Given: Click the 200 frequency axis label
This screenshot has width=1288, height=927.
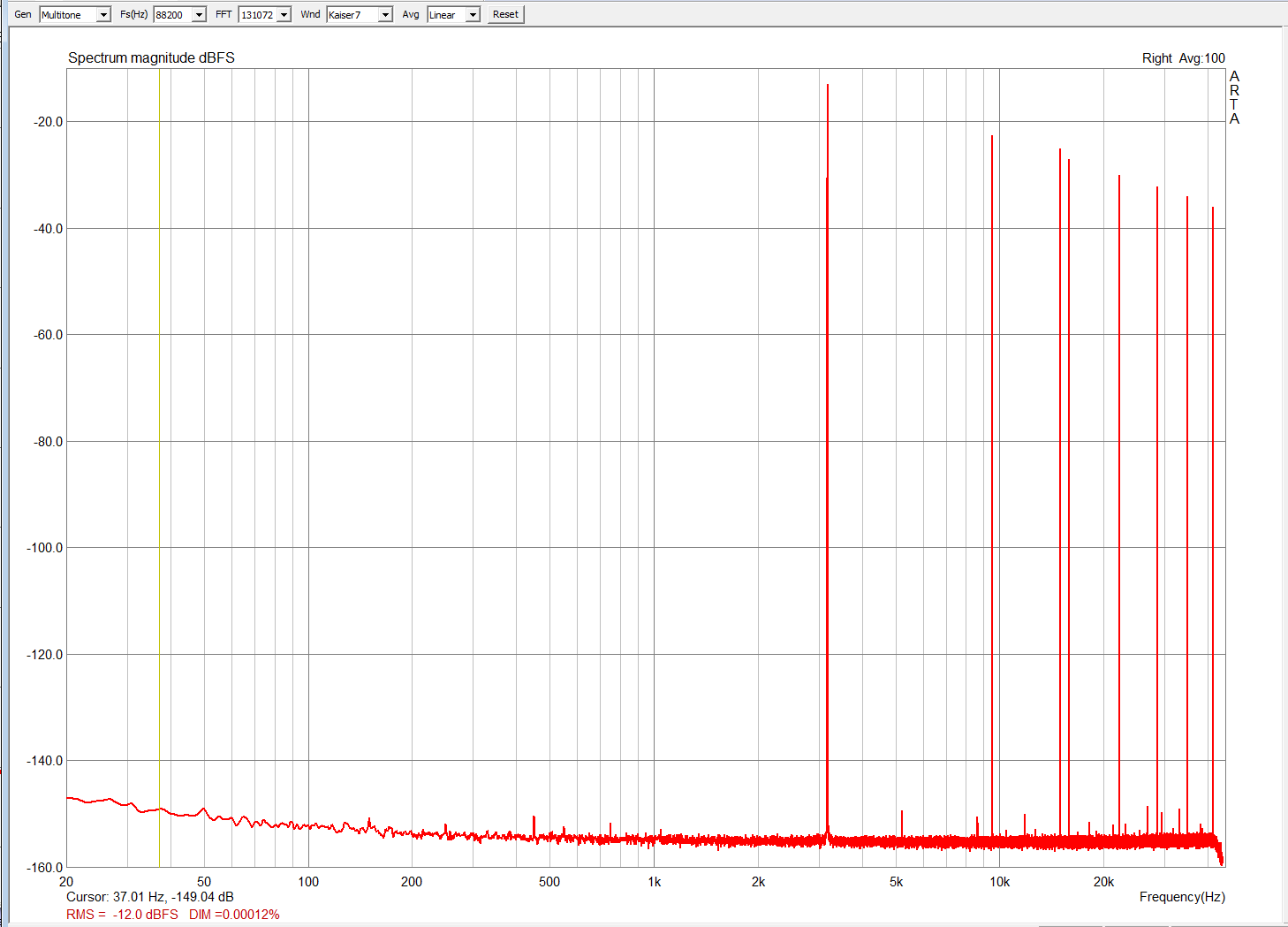Looking at the screenshot, I should pos(412,881).
